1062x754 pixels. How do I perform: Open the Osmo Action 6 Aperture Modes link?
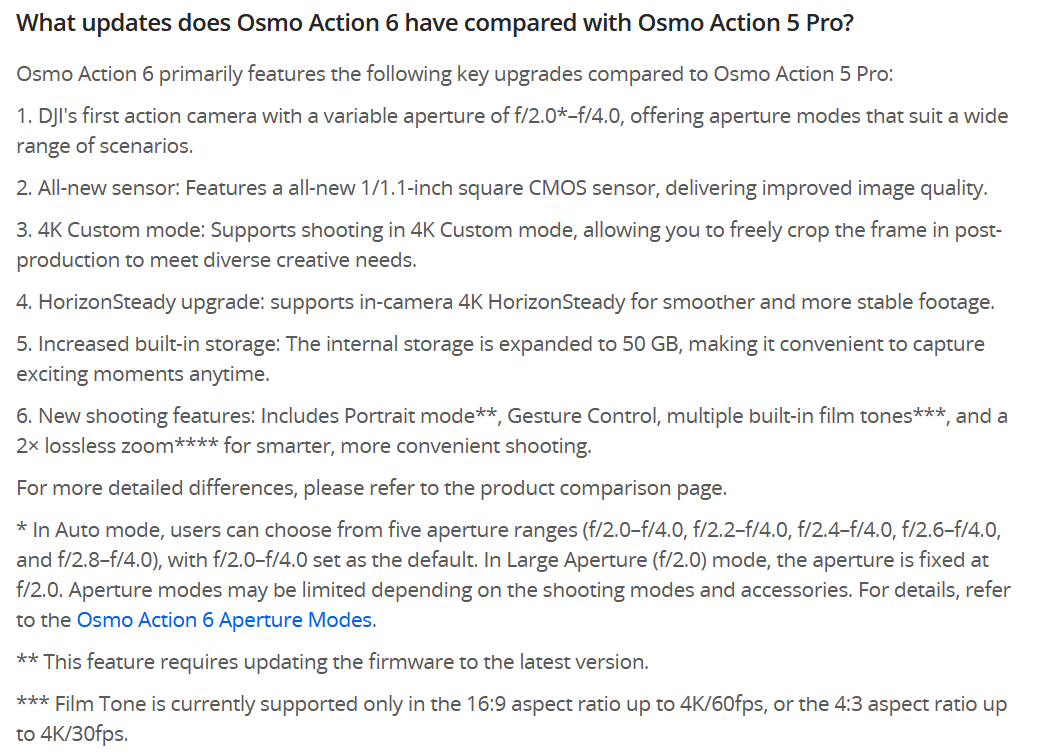226,619
